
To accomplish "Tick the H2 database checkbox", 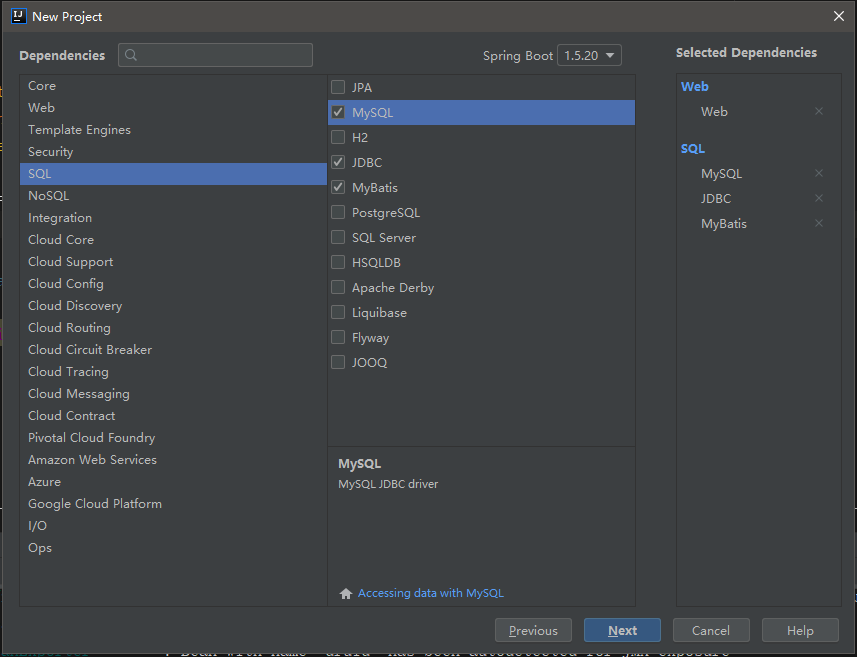I will pos(338,137).
